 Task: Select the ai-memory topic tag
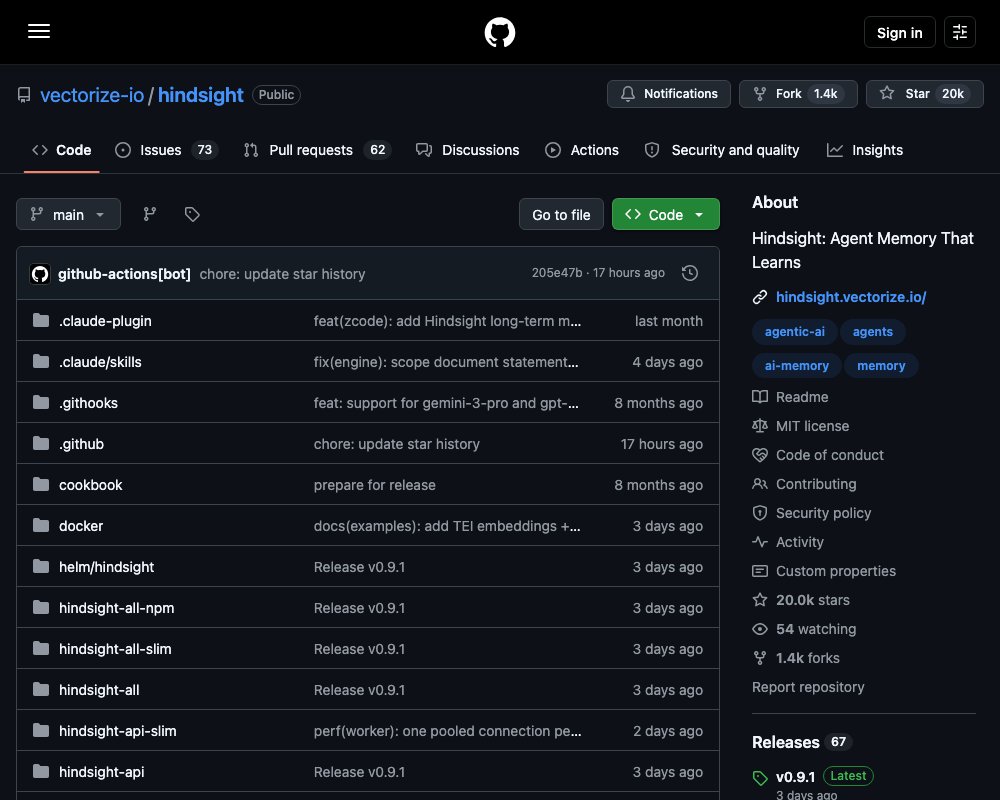(x=797, y=366)
